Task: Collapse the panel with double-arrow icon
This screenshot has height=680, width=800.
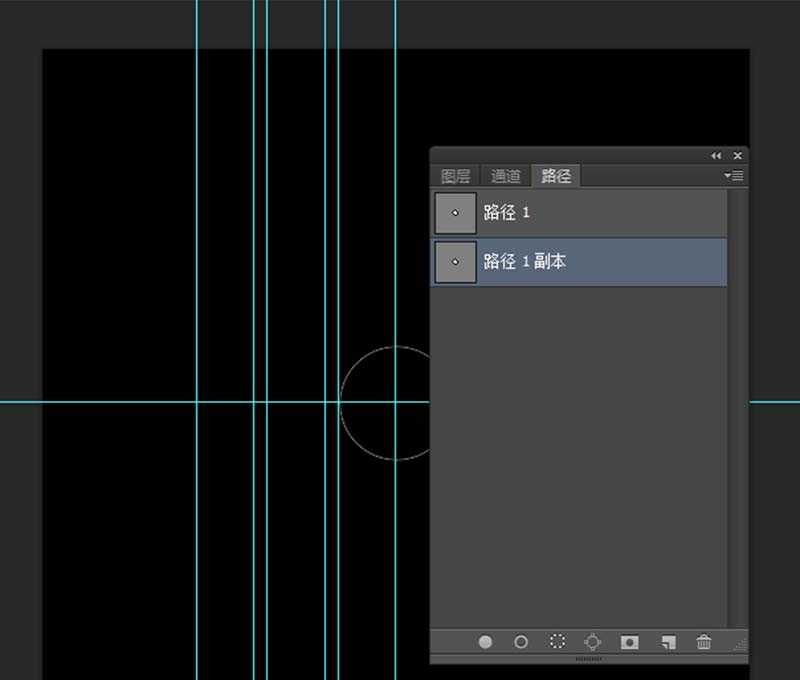Action: click(x=716, y=156)
